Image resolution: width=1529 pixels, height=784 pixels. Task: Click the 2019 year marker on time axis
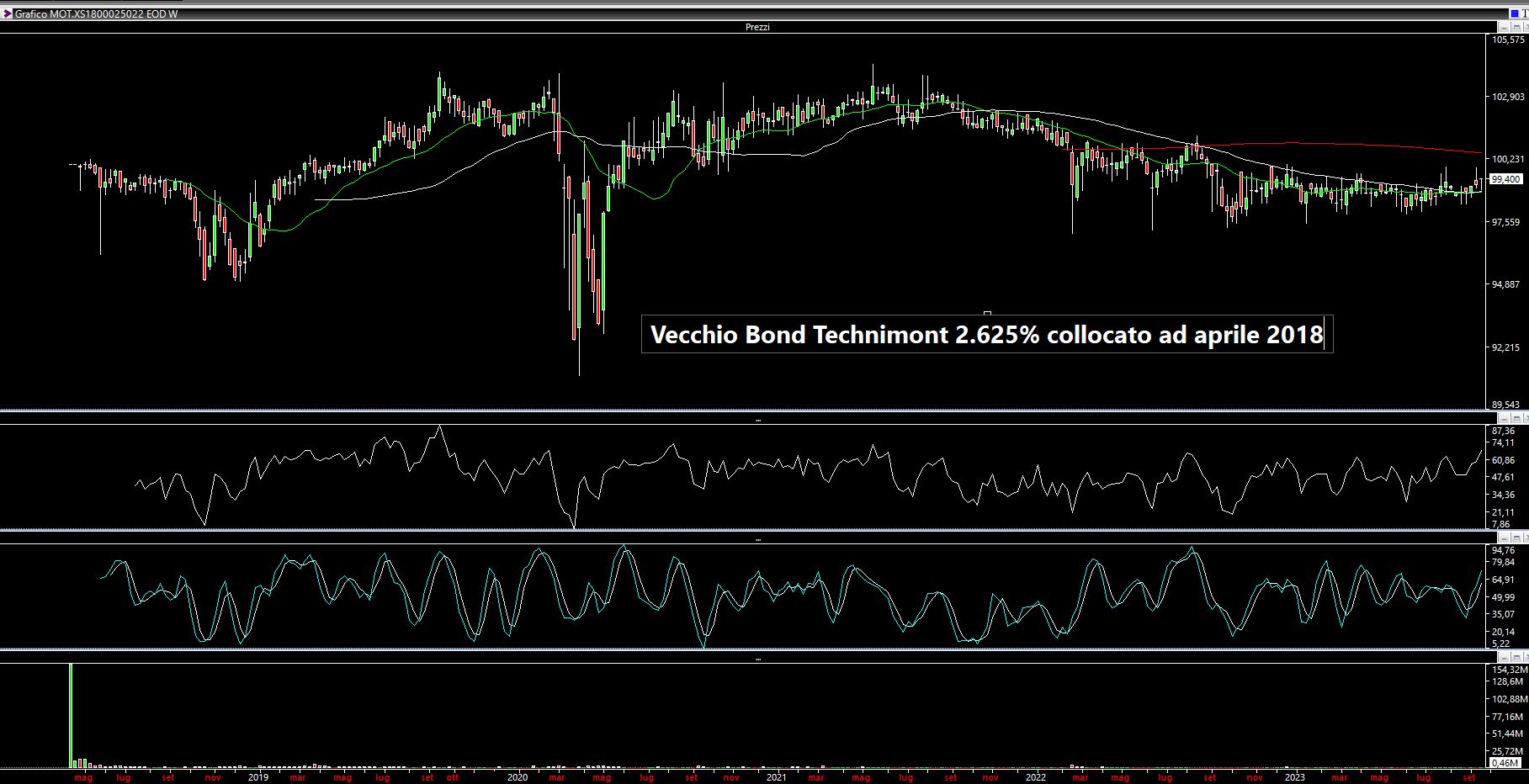(x=258, y=777)
